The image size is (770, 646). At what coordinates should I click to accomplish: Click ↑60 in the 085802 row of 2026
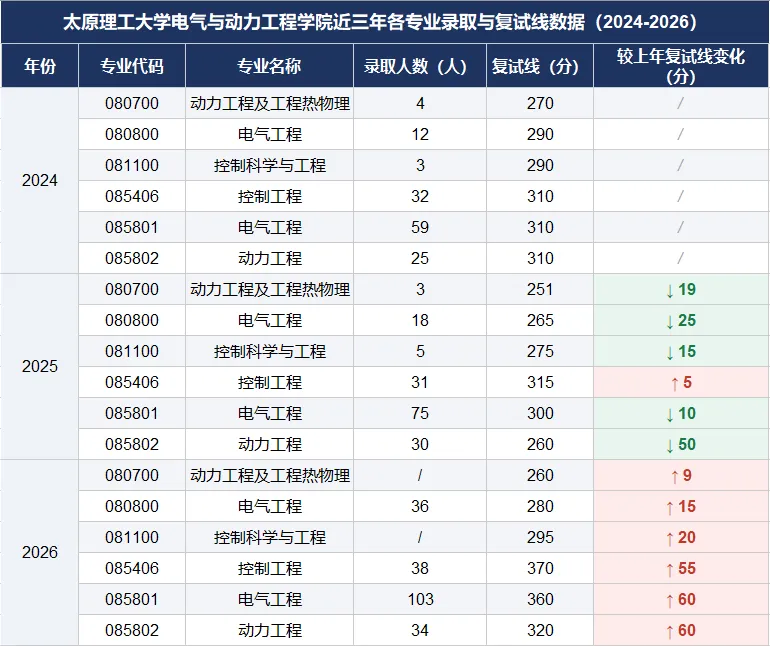click(681, 630)
